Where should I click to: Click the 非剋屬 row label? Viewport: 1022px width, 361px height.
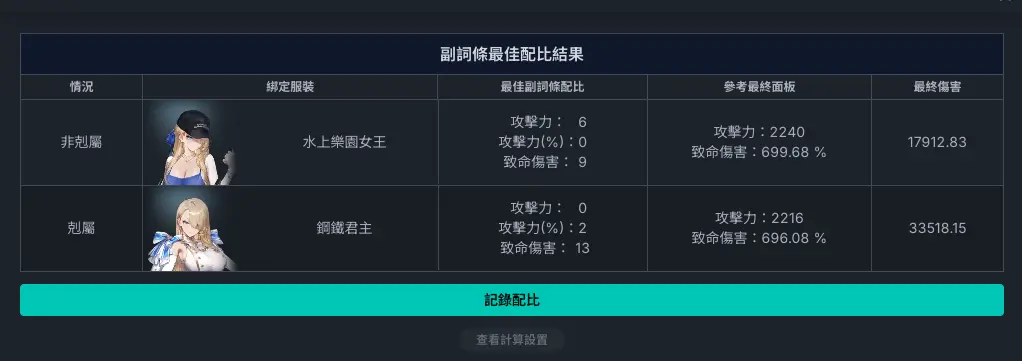point(81,142)
